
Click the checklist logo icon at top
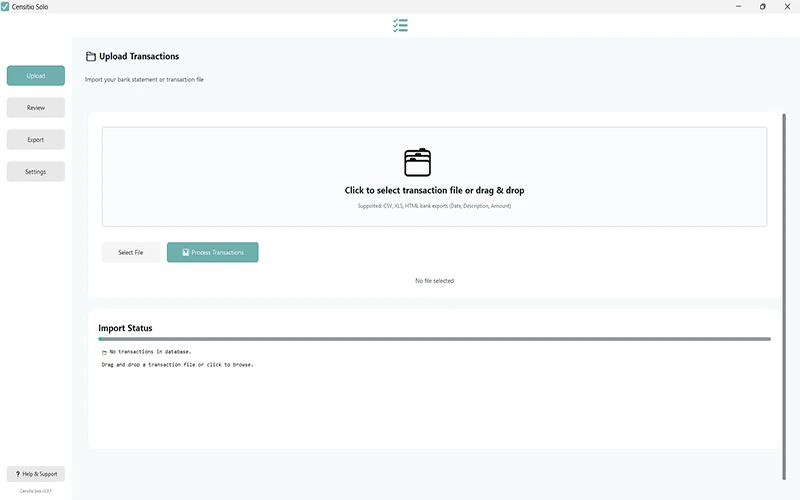coord(400,26)
